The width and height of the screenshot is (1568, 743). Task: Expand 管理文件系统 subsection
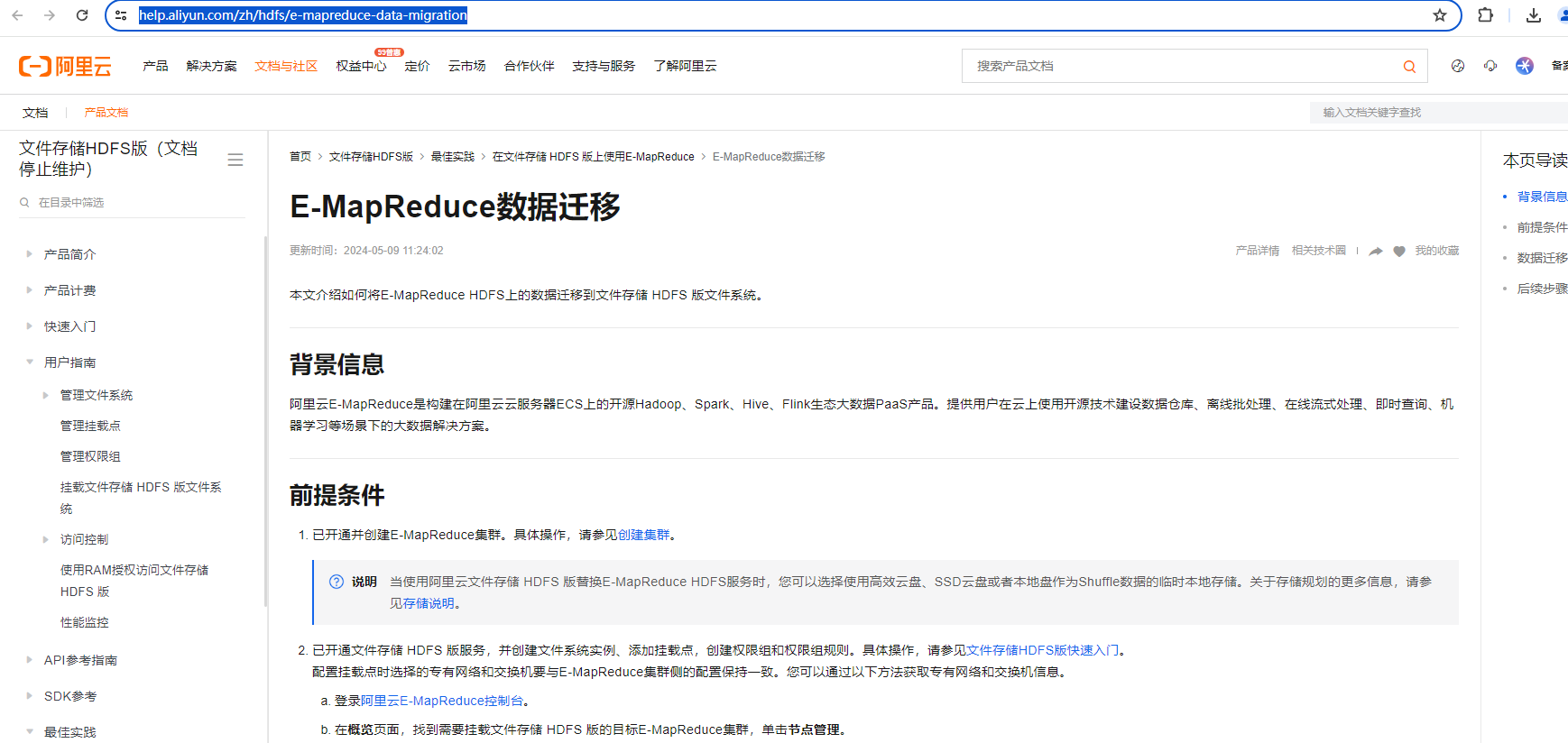(x=46, y=395)
